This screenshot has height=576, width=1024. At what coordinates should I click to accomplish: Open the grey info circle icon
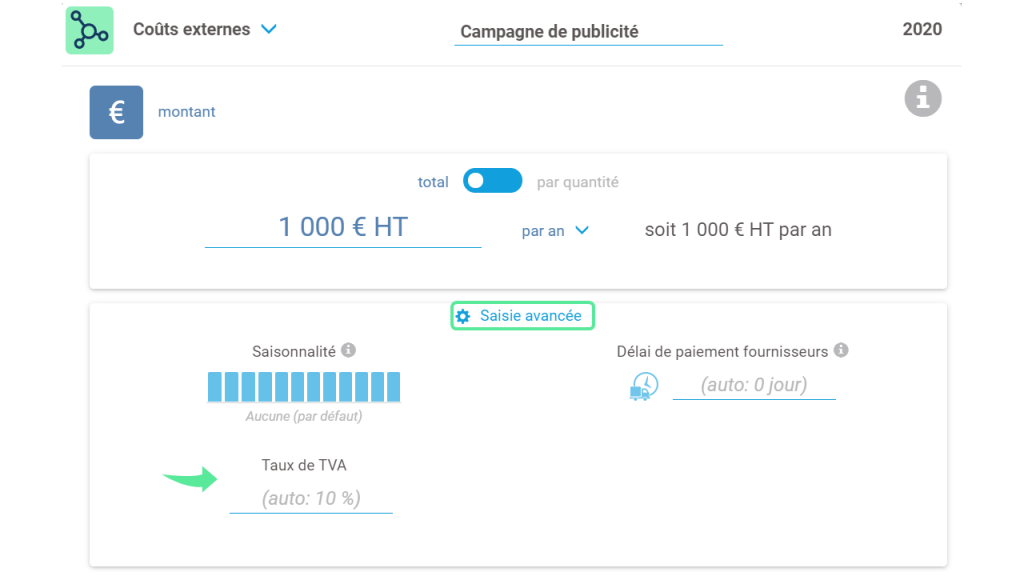(x=923, y=99)
